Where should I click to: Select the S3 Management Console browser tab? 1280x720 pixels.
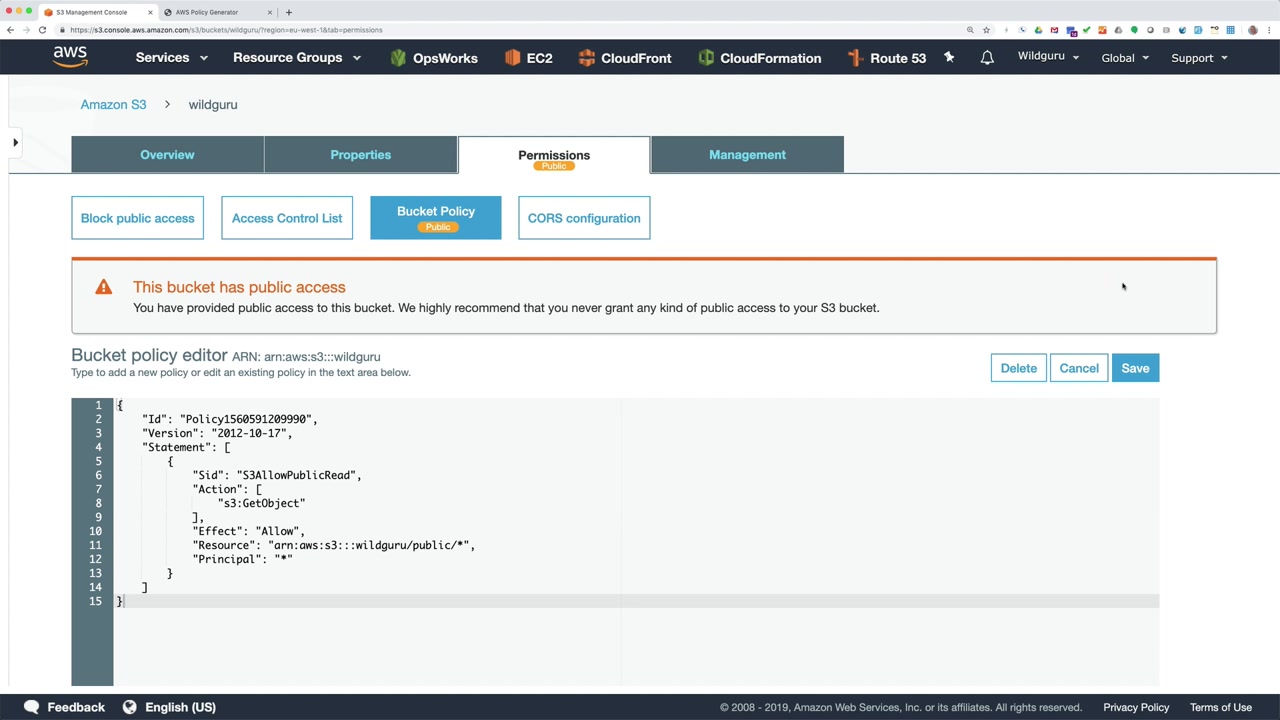(99, 12)
